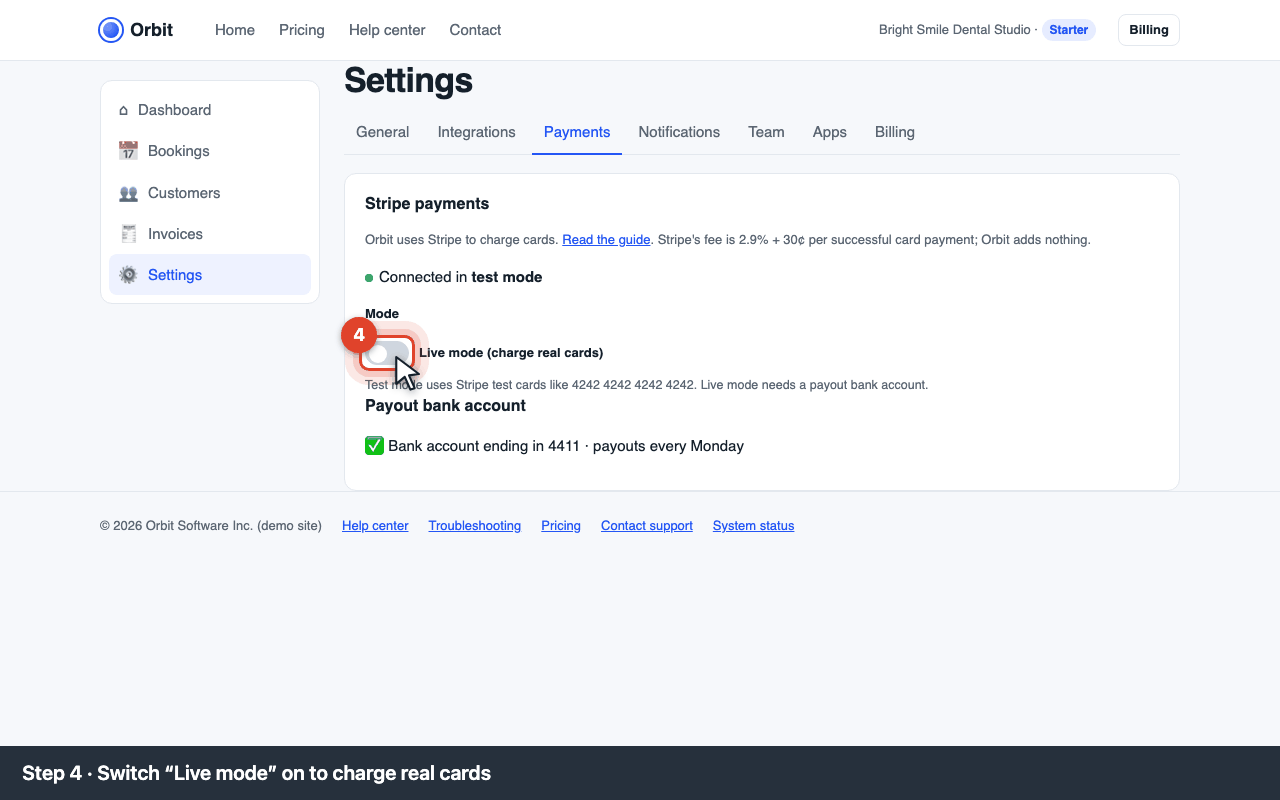This screenshot has height=800, width=1280.
Task: Open Pricing in the top navigation
Action: 302,30
